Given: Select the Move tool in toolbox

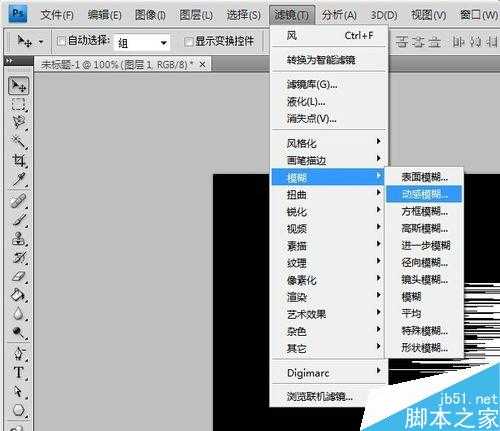Looking at the screenshot, I should coord(18,86).
